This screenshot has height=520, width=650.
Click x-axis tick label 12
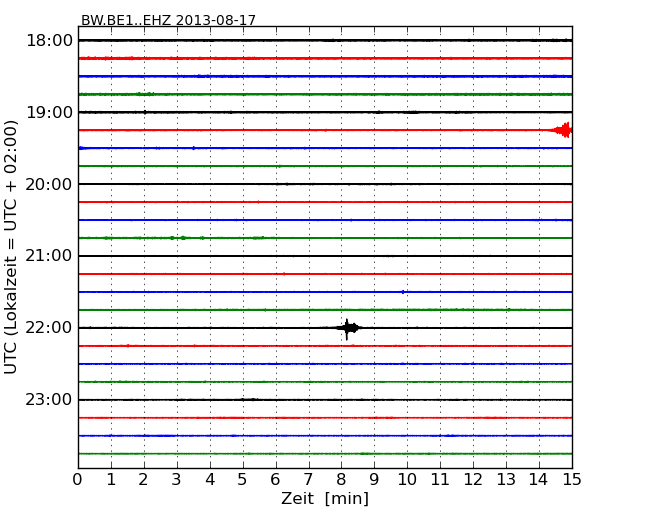tap(473, 479)
